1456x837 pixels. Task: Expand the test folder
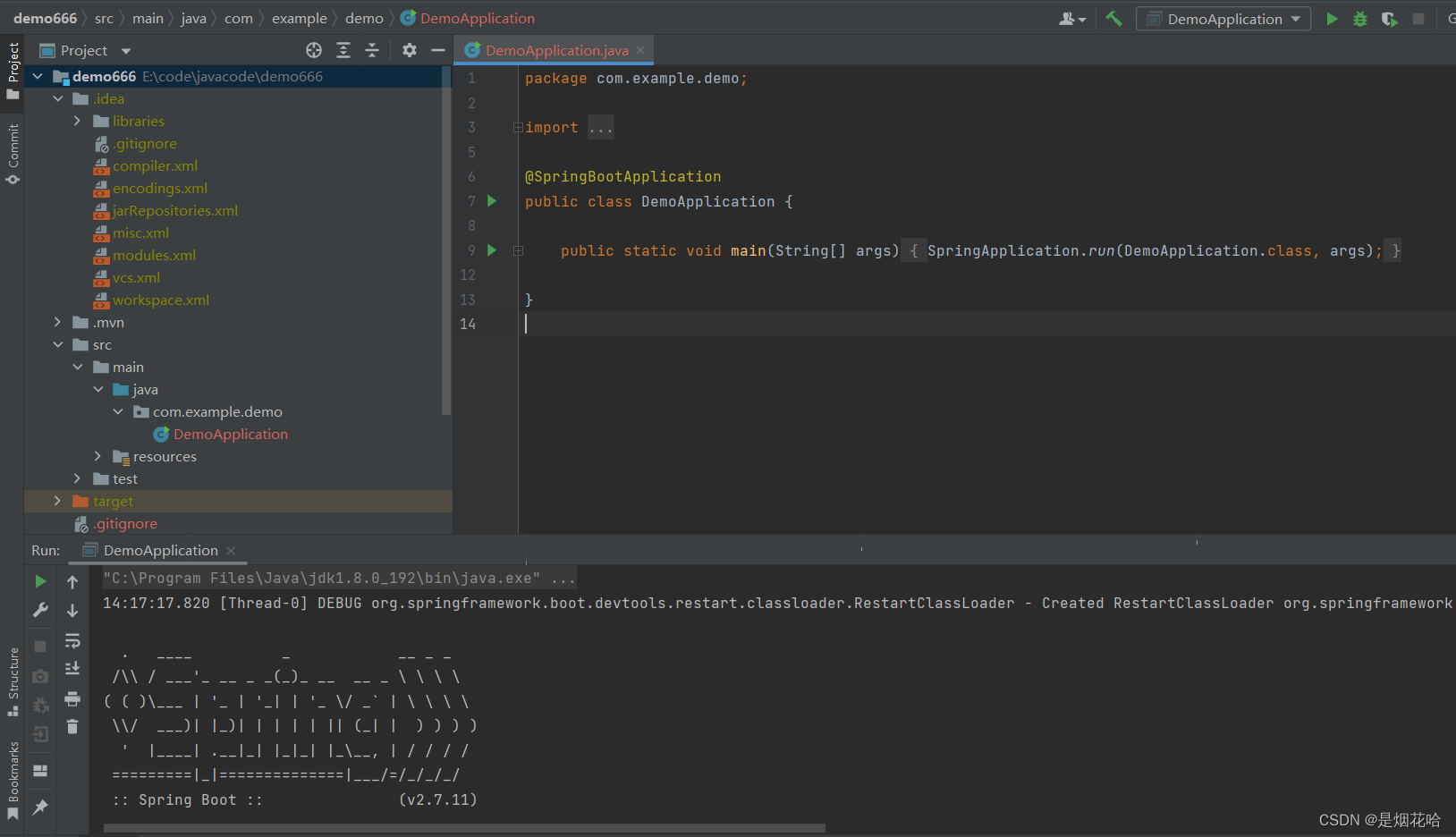pos(78,479)
